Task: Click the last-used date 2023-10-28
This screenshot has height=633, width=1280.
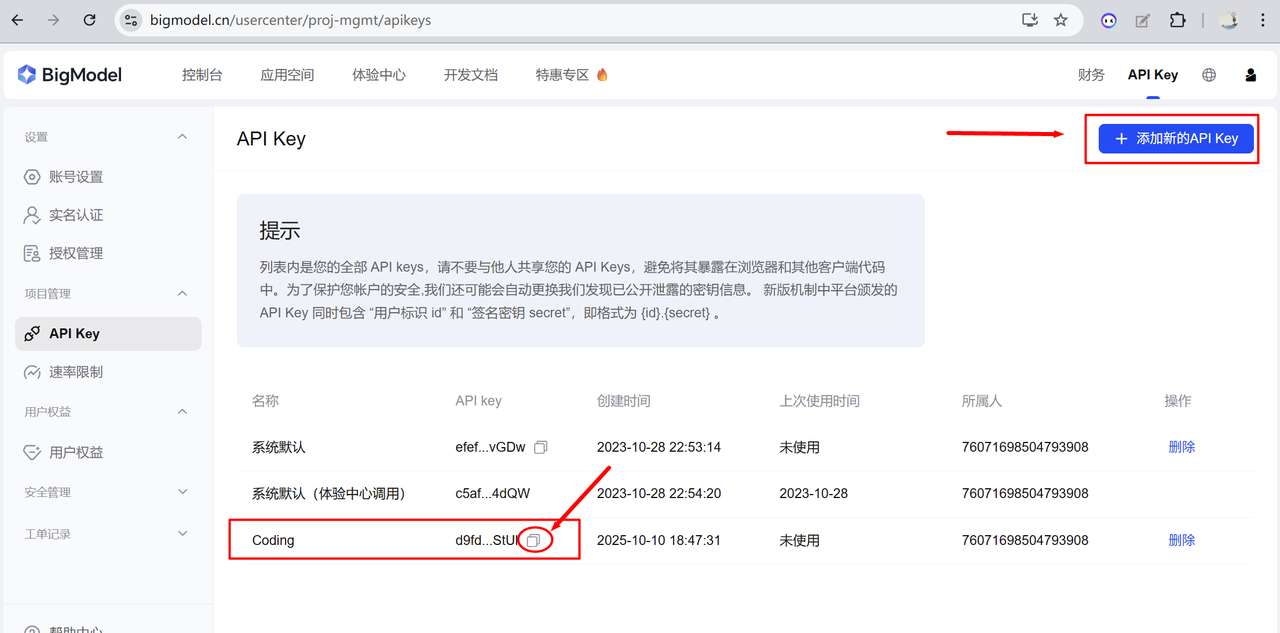Action: pos(814,493)
